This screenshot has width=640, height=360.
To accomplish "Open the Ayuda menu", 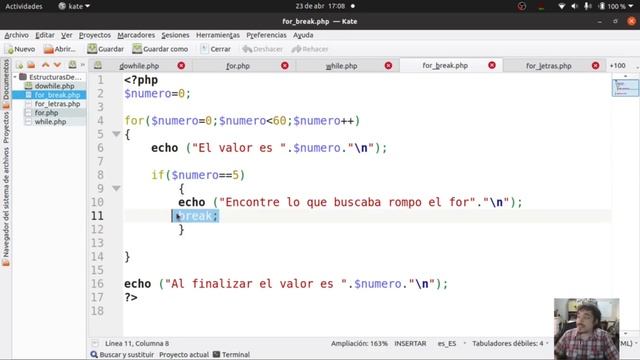I will [x=303, y=35].
